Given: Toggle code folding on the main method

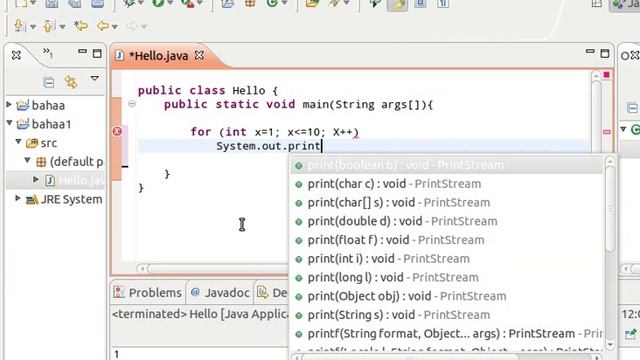Looking at the screenshot, I should pos(132,104).
